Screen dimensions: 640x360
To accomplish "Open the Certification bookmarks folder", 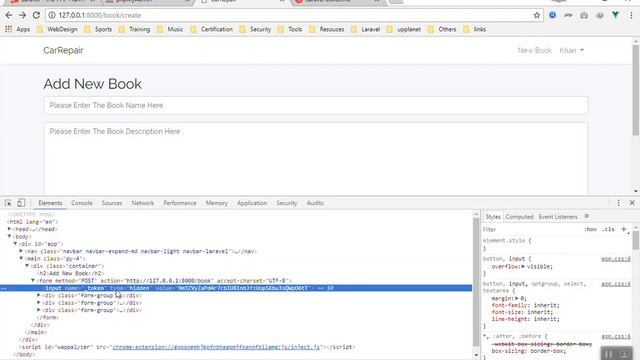I will (x=211, y=29).
